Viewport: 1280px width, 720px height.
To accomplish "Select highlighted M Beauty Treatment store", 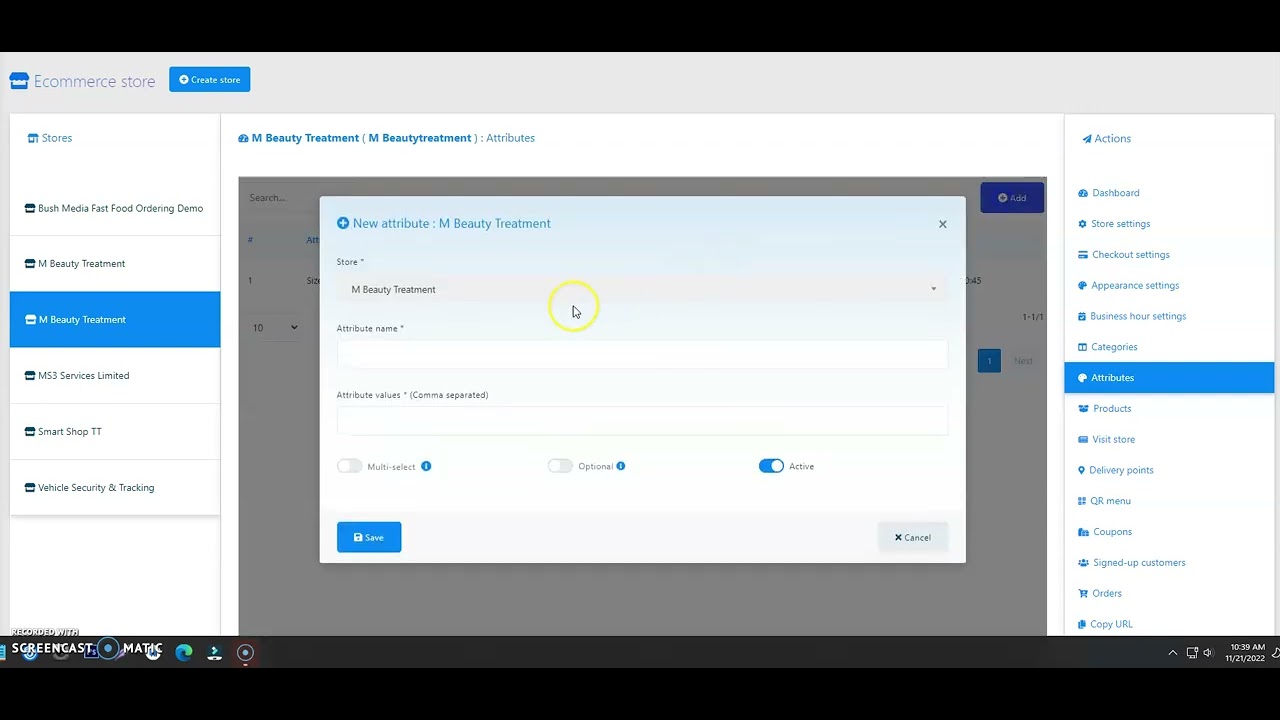I will [115, 320].
